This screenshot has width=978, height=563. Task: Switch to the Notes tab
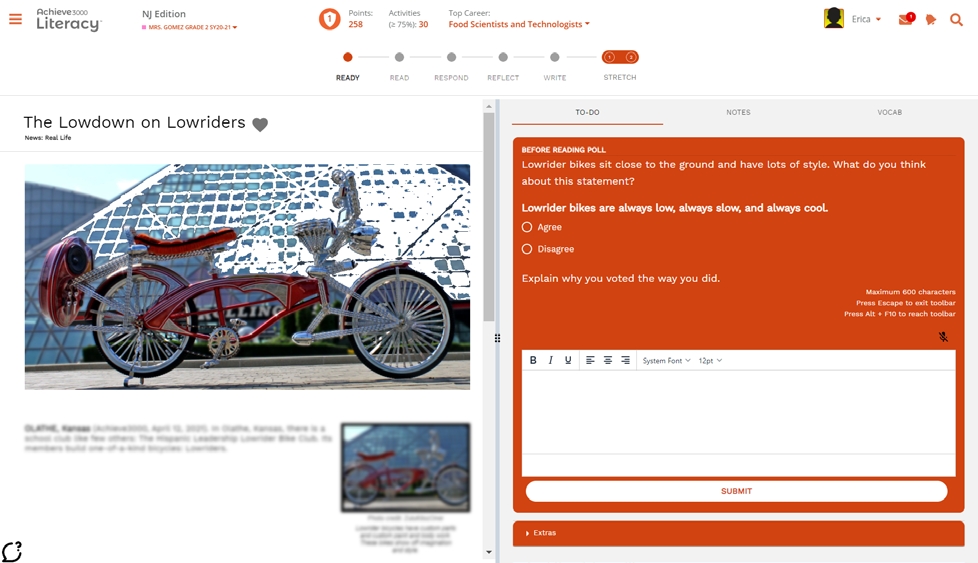tap(738, 112)
